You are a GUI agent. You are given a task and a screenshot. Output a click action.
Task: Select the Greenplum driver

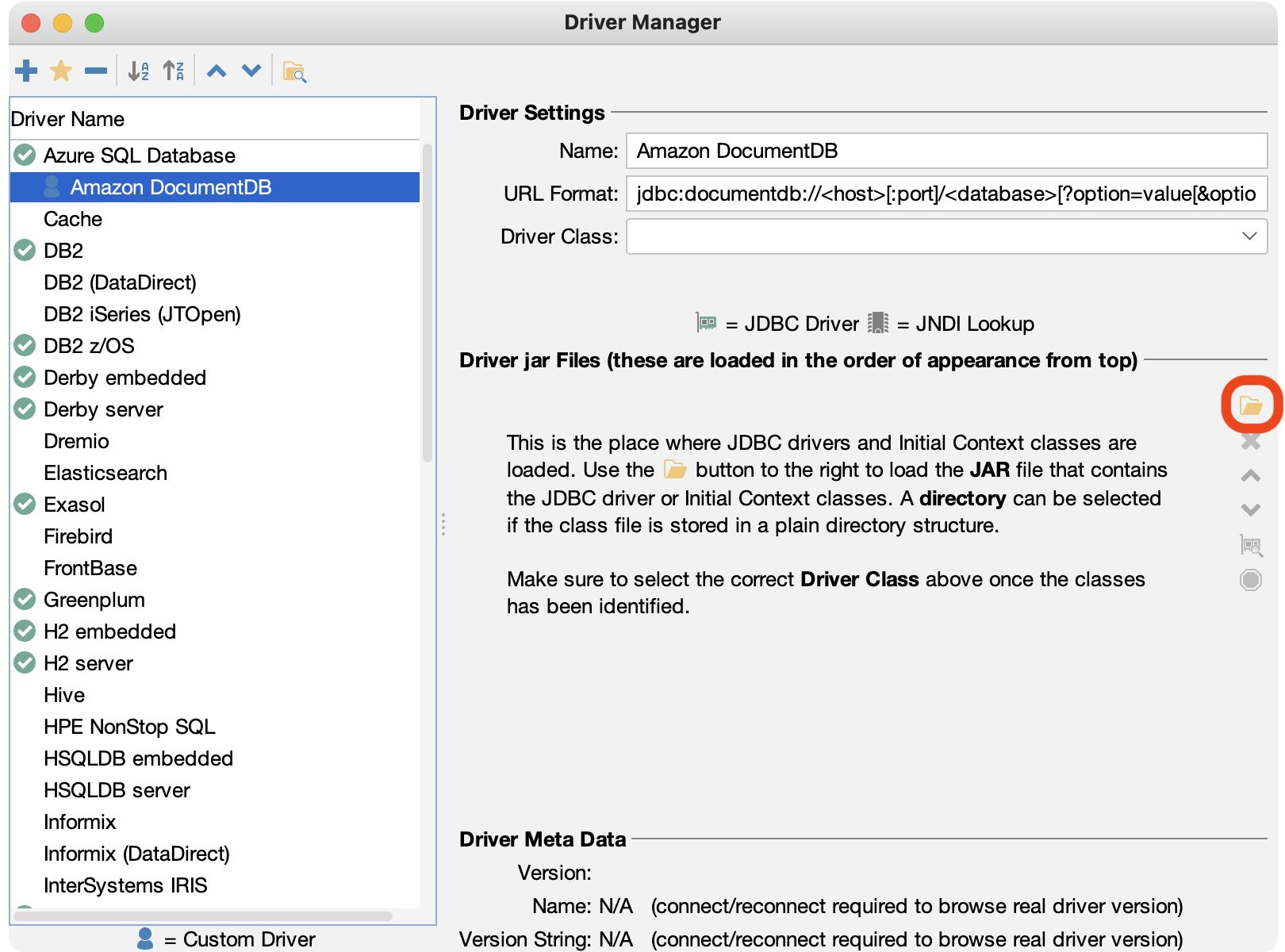coord(215,600)
